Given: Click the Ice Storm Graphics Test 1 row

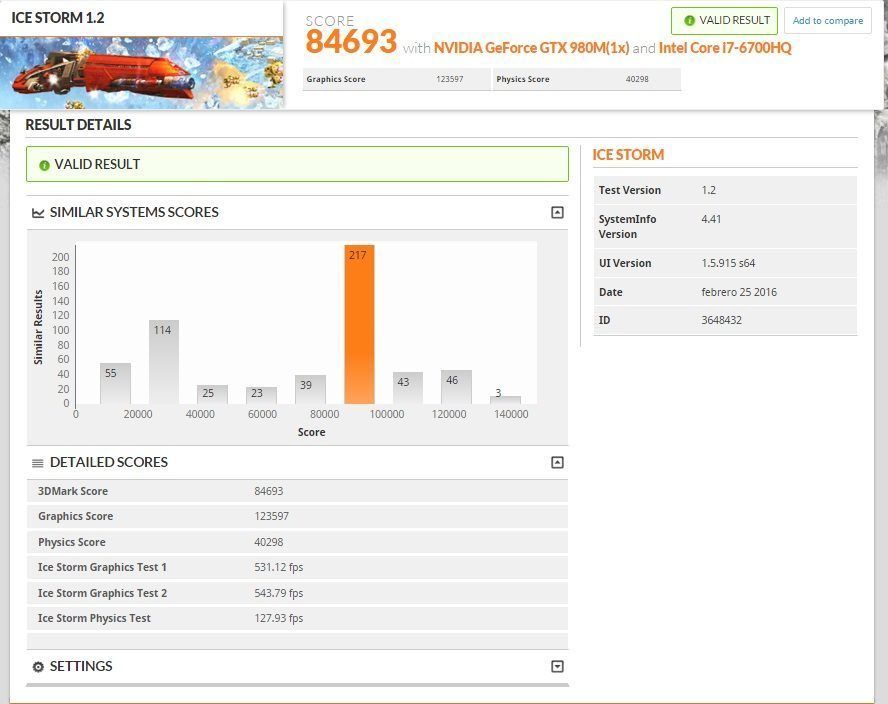Looking at the screenshot, I should [x=296, y=568].
